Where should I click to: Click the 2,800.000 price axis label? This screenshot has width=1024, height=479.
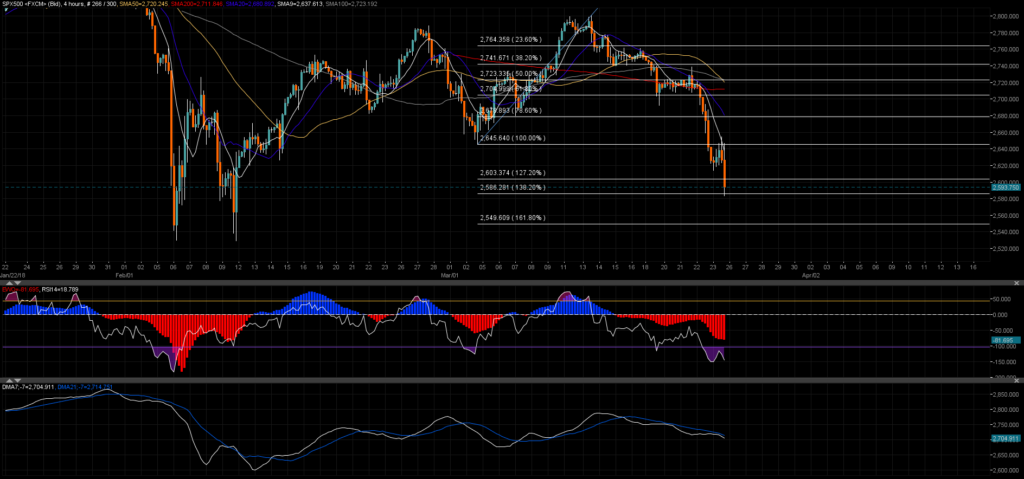[1004, 16]
